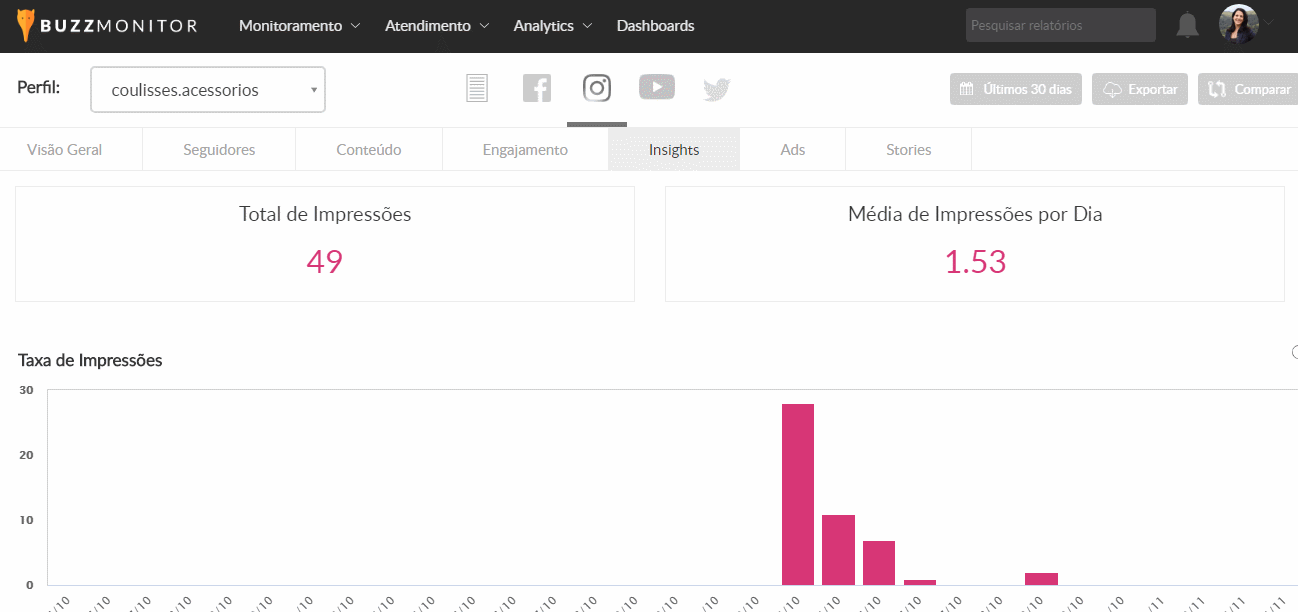Click the Buzzmonitor logo icon
Viewport: 1298px width, 612px height.
point(27,26)
